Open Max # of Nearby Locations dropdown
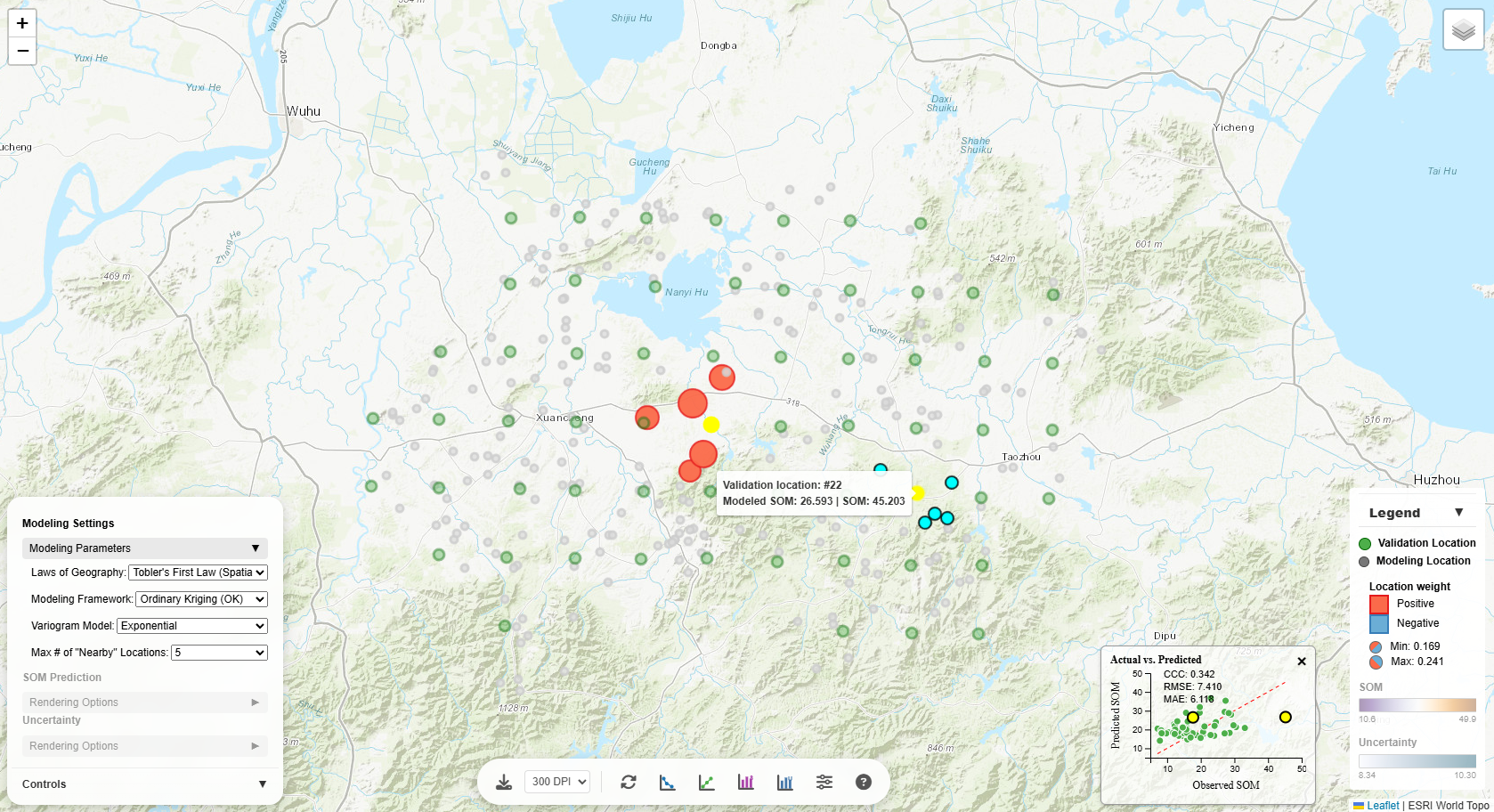Image resolution: width=1494 pixels, height=812 pixels. point(220,653)
